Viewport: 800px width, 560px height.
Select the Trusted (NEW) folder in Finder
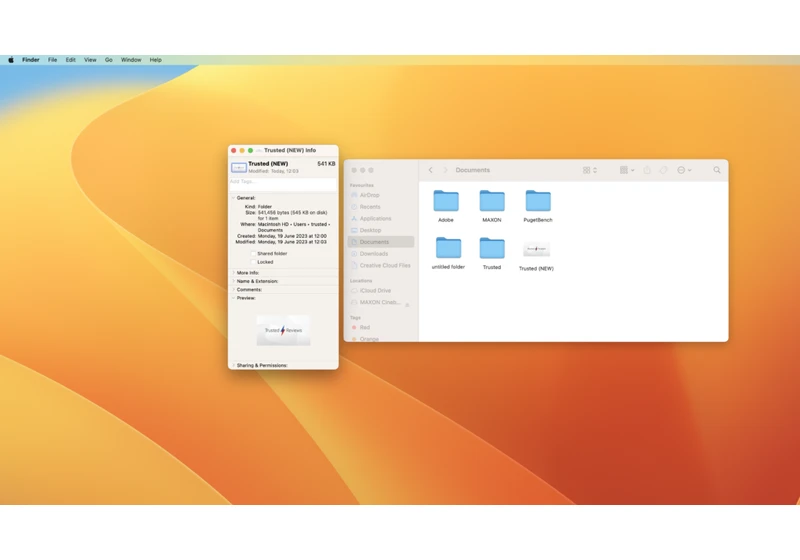(536, 249)
